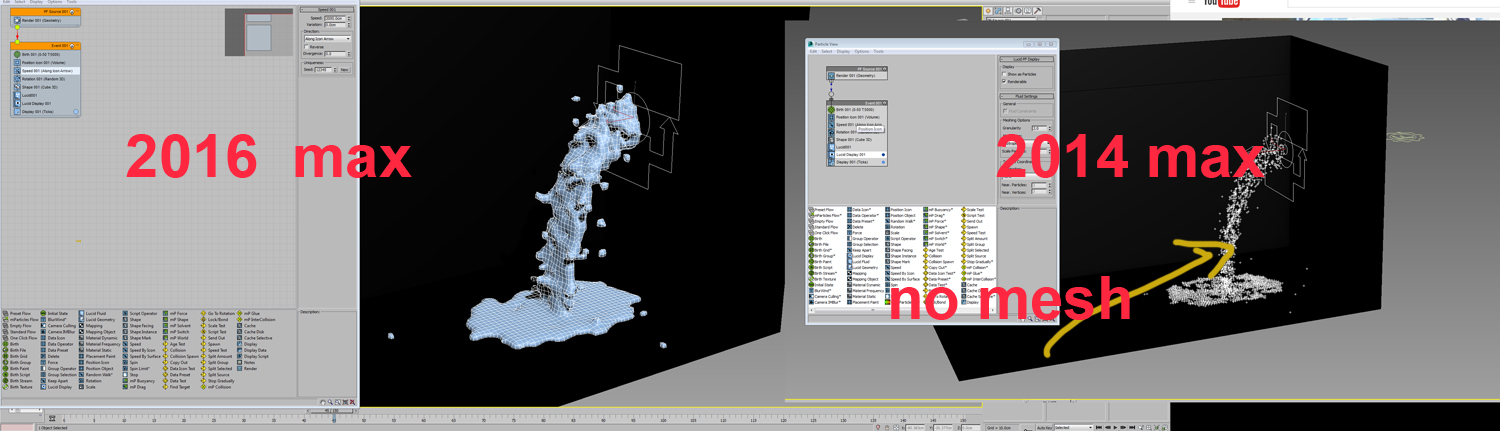Select Lucid Display 001 in the left event
Screen dimensions: 1500x431
pyautogui.click(x=37, y=103)
